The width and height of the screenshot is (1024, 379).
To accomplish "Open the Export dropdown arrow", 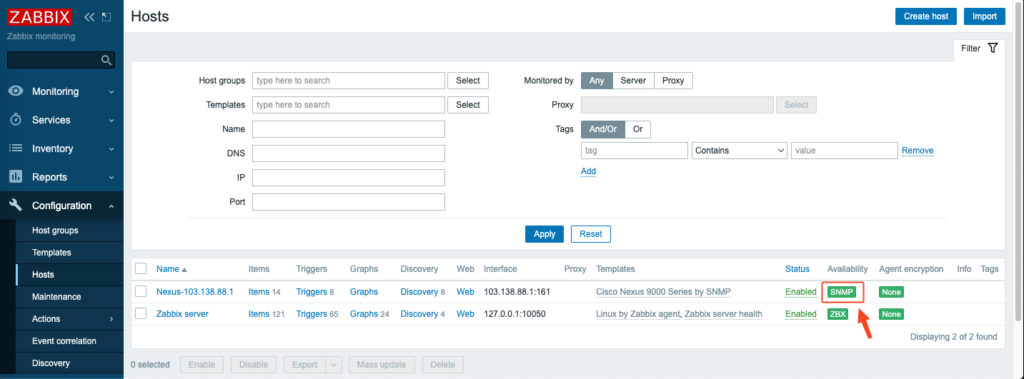I will tap(334, 365).
